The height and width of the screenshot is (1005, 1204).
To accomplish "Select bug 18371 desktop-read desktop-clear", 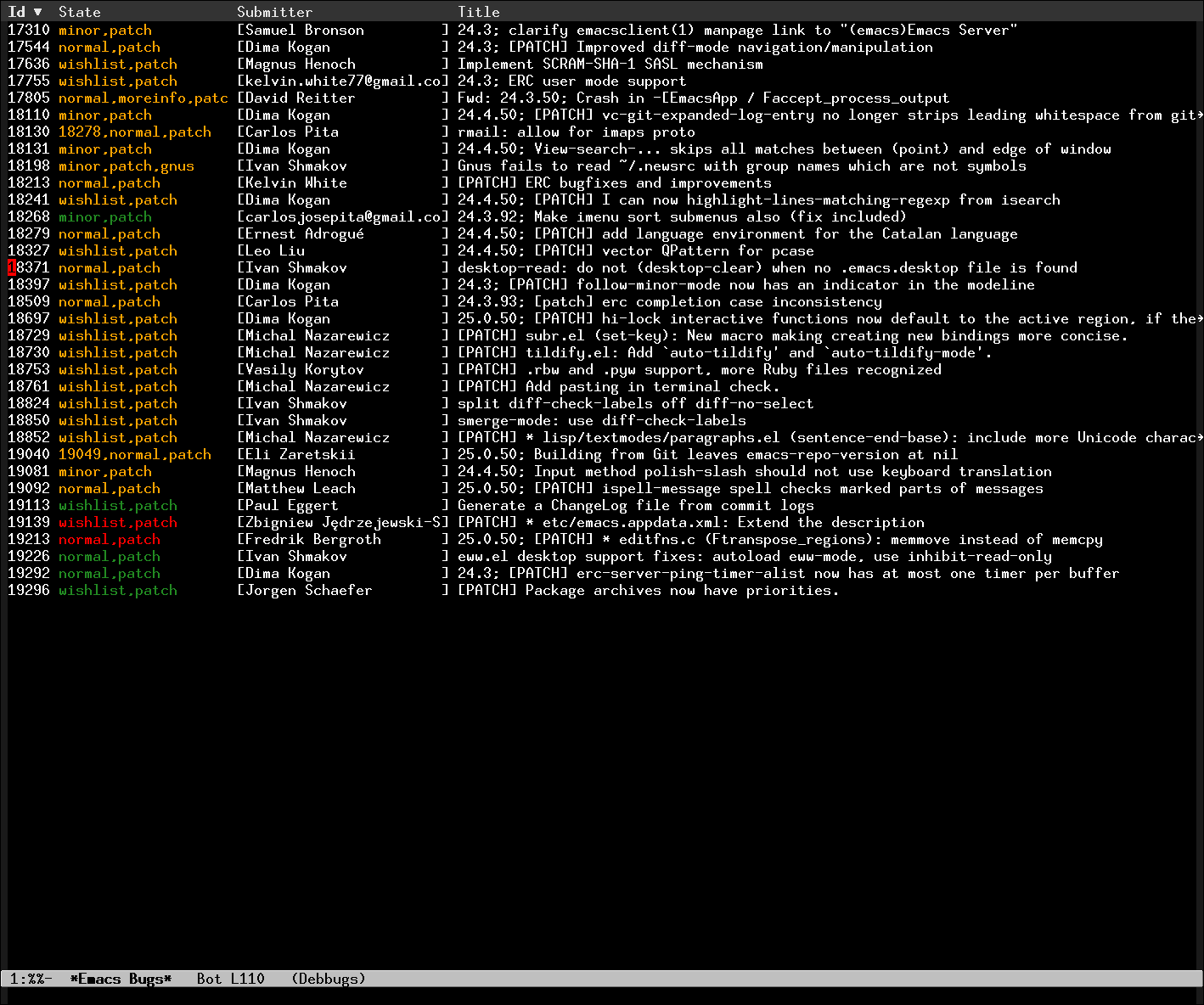I will (x=602, y=267).
